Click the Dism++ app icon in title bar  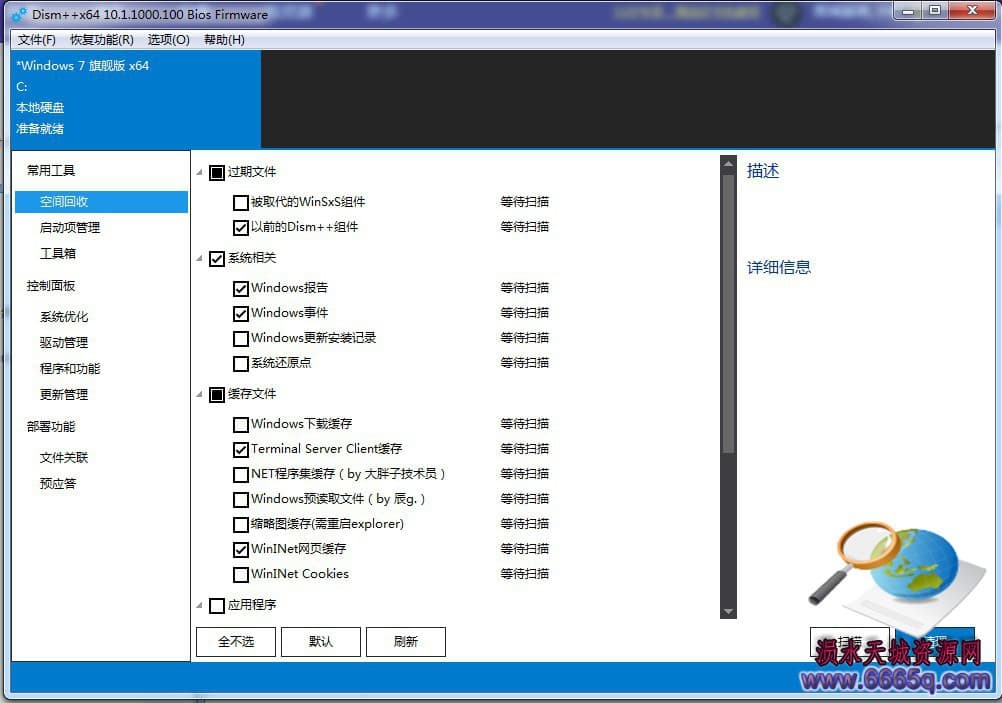[19, 14]
